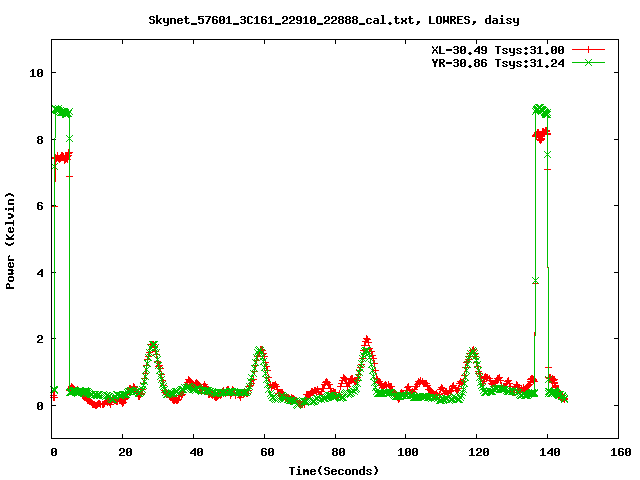Image resolution: width=640 pixels, height=480 pixels.
Task: Click the x-axis tick label 20
Action: 125,452
